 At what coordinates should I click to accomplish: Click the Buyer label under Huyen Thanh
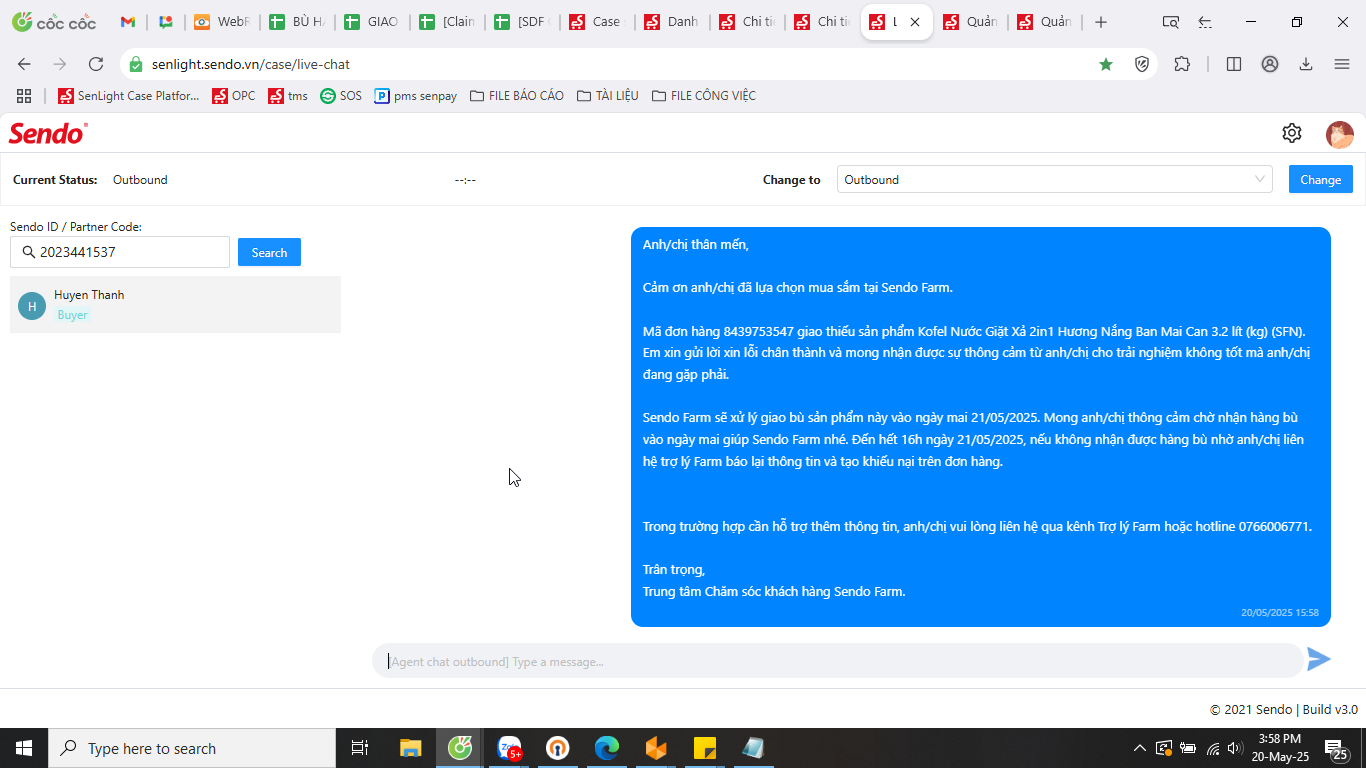coord(73,315)
